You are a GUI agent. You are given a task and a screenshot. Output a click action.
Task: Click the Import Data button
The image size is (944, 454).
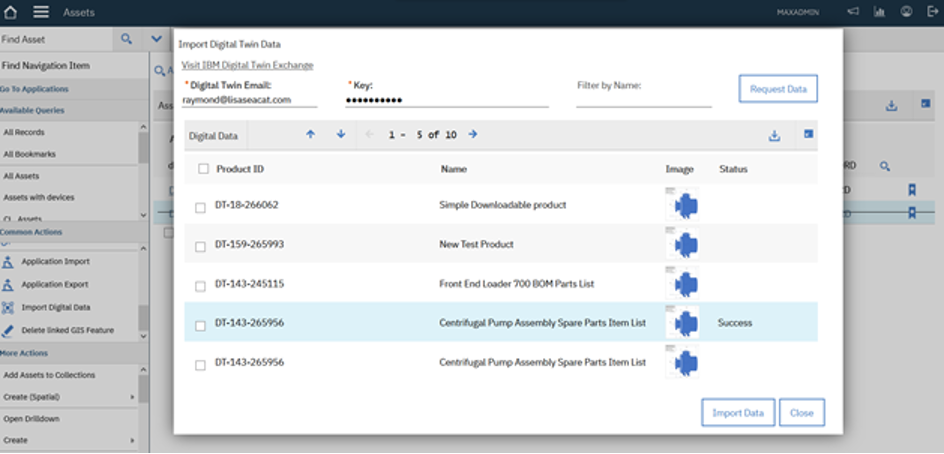point(738,413)
